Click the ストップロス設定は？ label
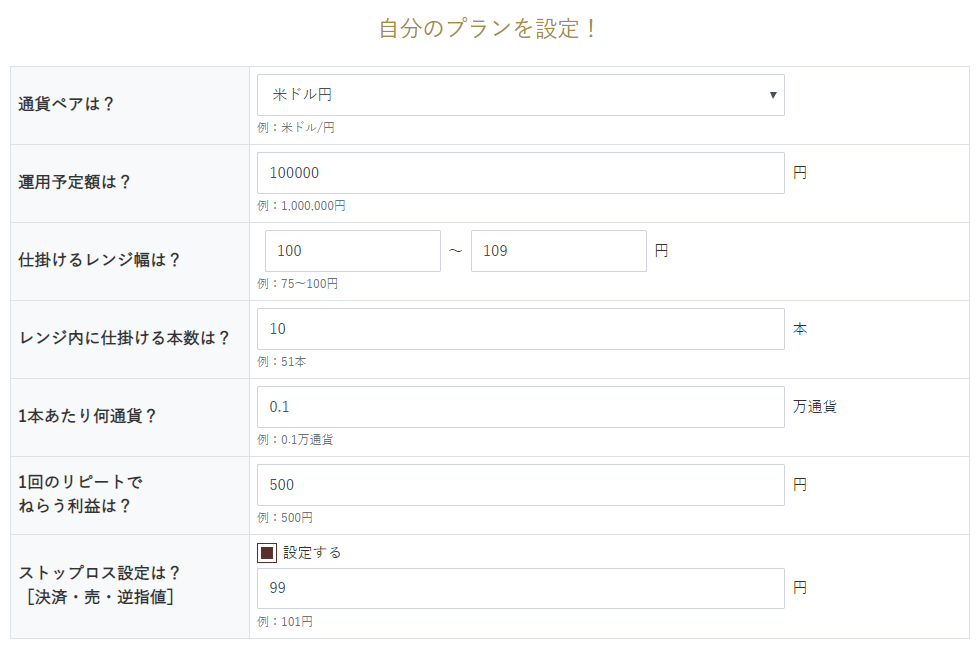This screenshot has width=976, height=650. pyautogui.click(x=100, y=573)
